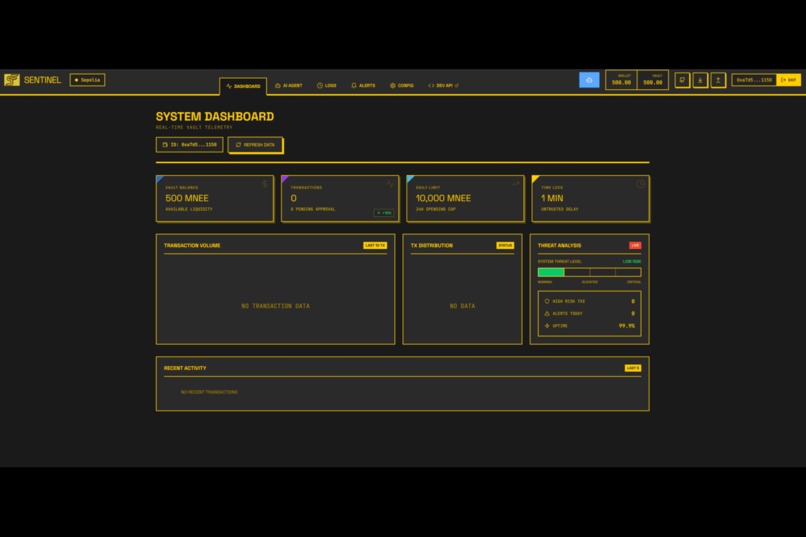Click the uptime icon beside Uptime
806x537 pixels.
547,326
